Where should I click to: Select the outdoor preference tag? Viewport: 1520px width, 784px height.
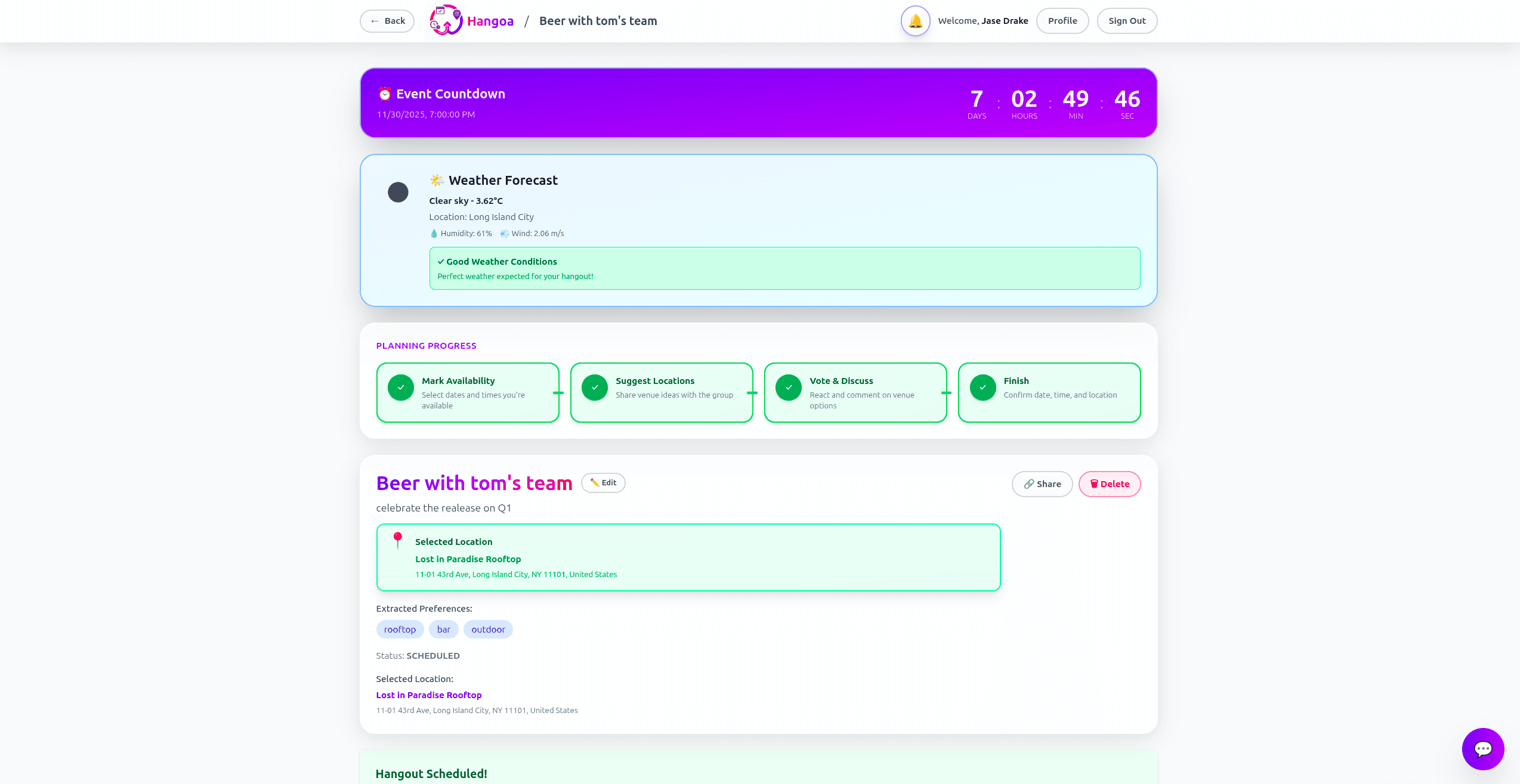(x=487, y=630)
